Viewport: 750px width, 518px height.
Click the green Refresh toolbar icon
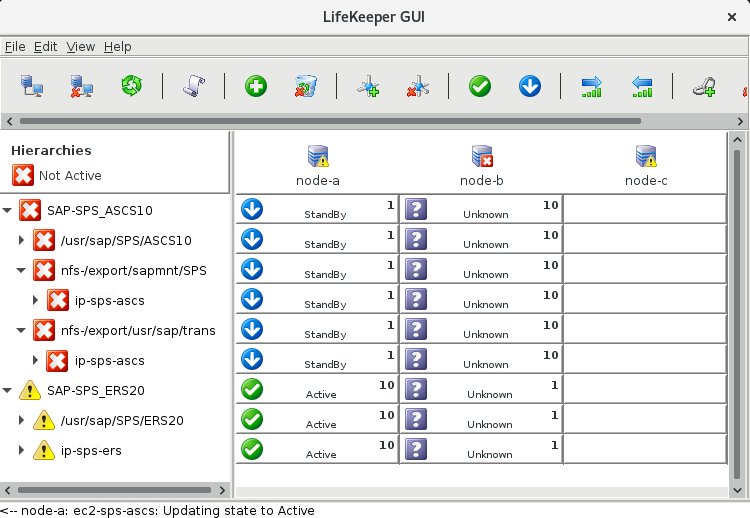[x=132, y=86]
